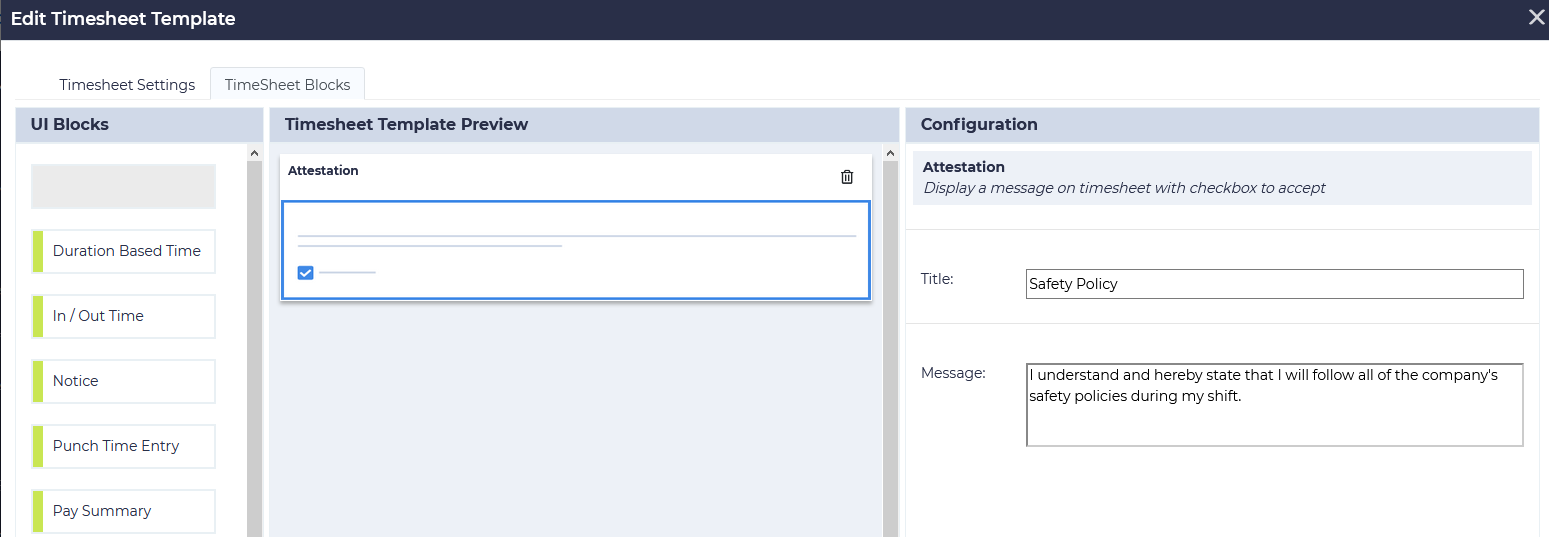Click the Attestation title in preview card
Screen dimensions: 1549x537
click(x=323, y=171)
